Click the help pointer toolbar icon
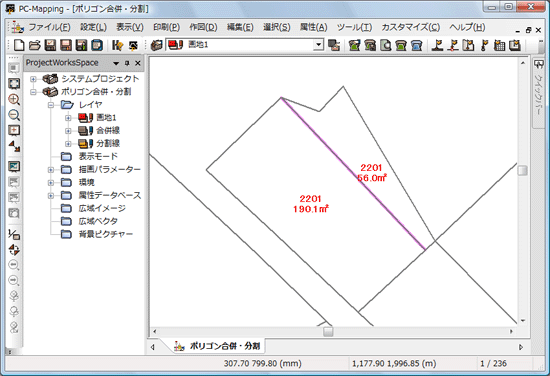This screenshot has height=376, width=550. click(x=117, y=45)
